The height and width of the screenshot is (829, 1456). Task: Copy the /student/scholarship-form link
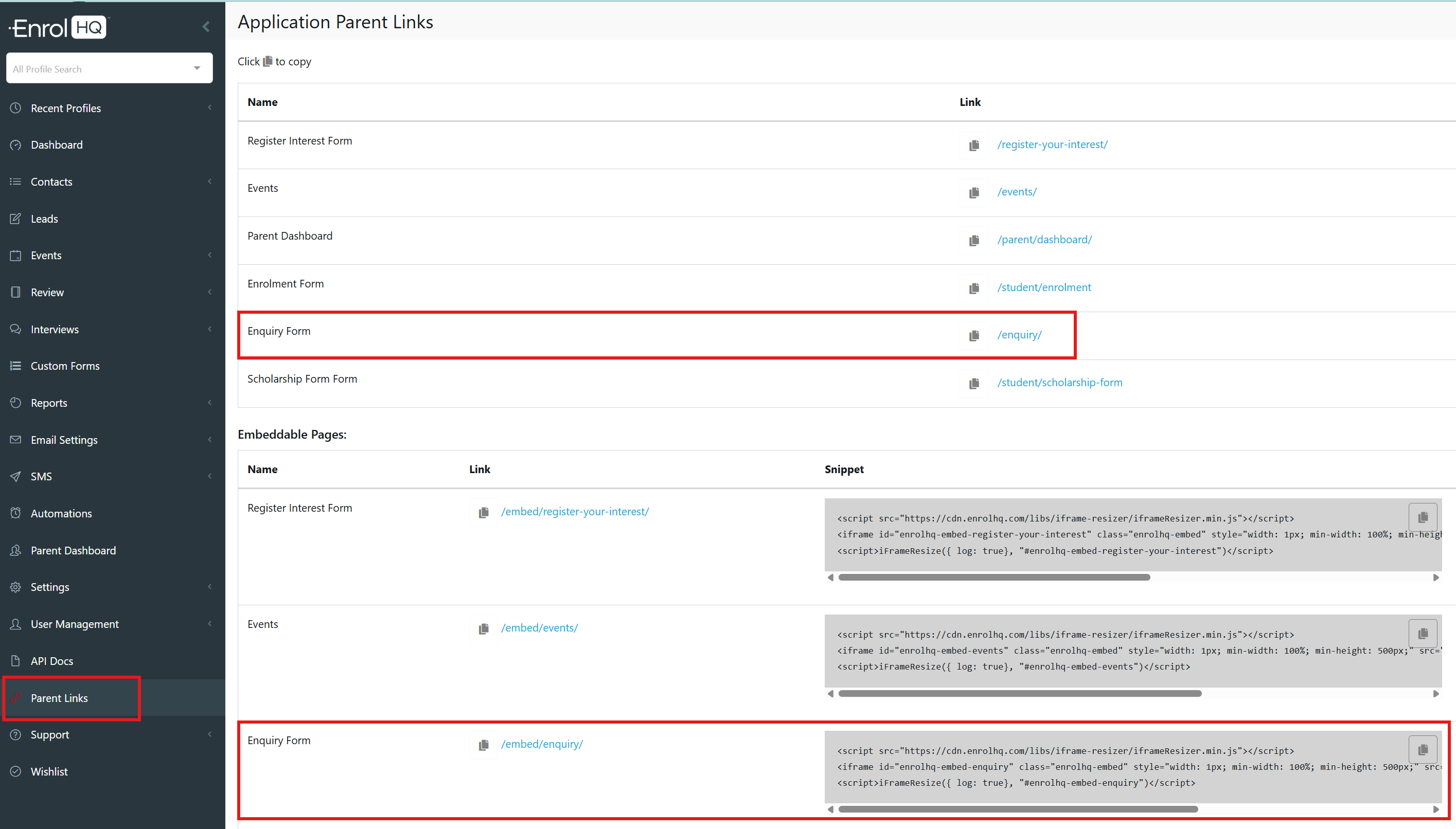click(974, 383)
